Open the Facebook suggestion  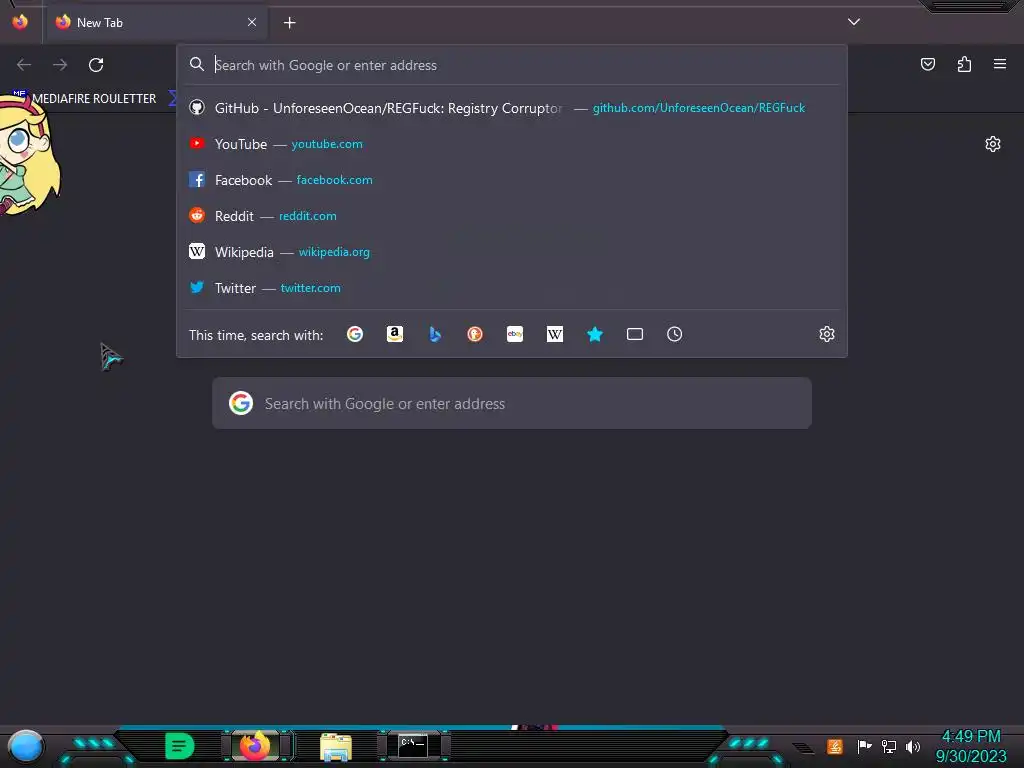[512, 180]
